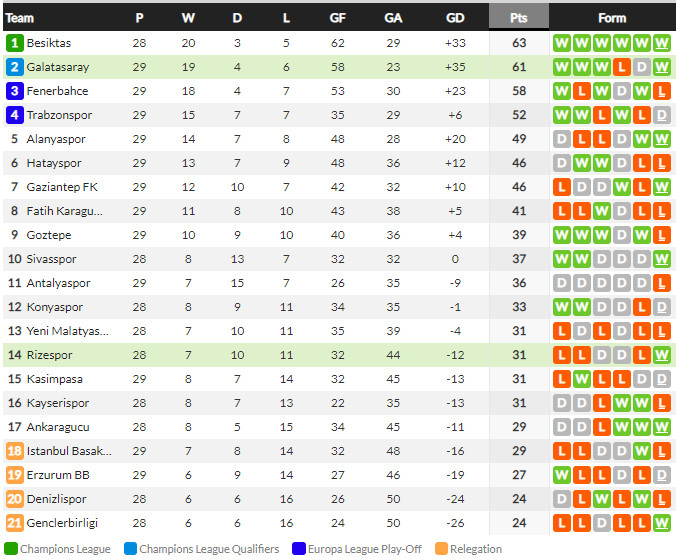Viewport: 676px width, 560px height.
Task: Click Galatasaray's blue position 2 badge
Action: tap(14, 67)
